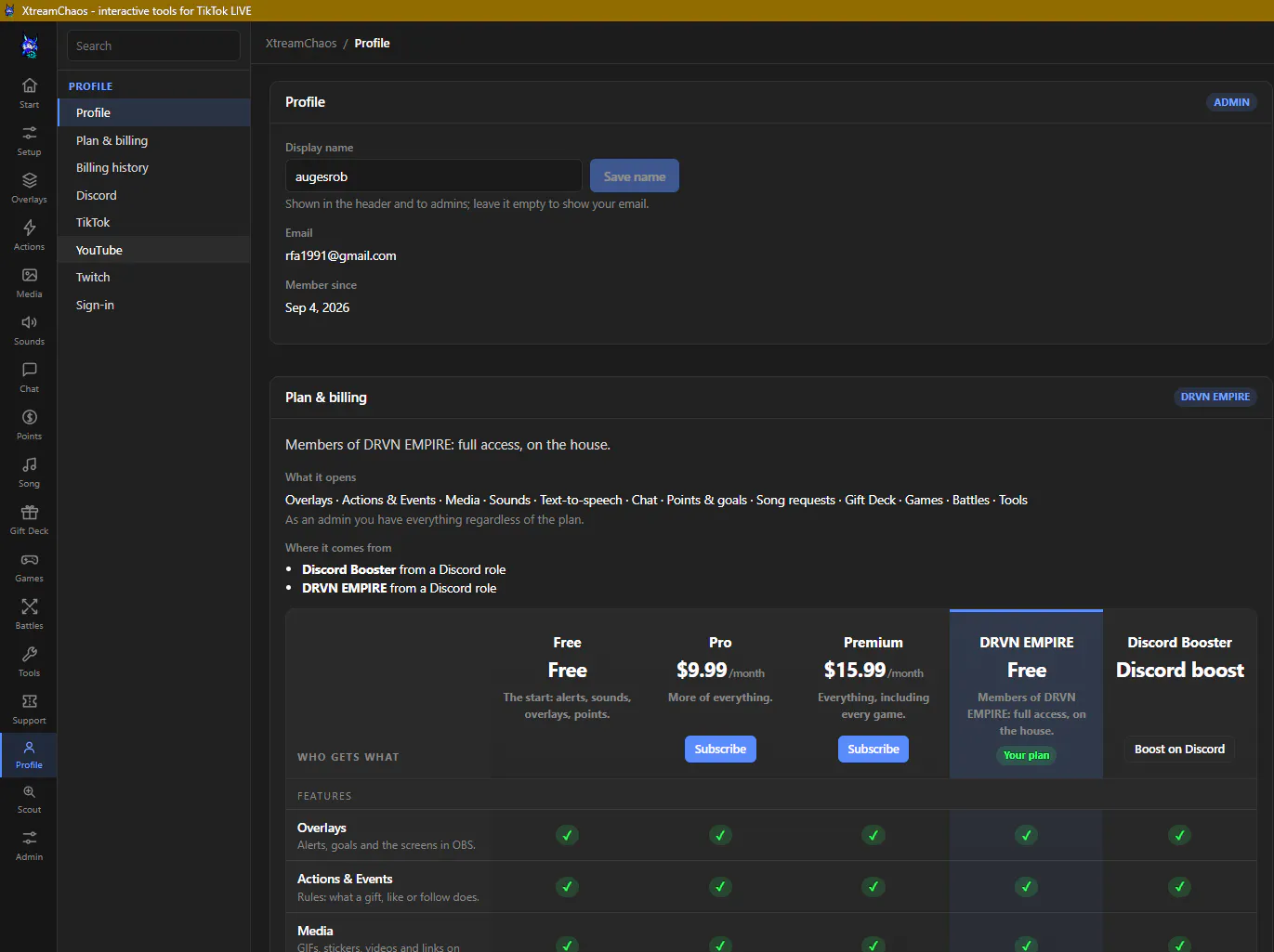Screen dimensions: 1274x952
Task: Open the Overlays section icon
Action: click(29, 187)
